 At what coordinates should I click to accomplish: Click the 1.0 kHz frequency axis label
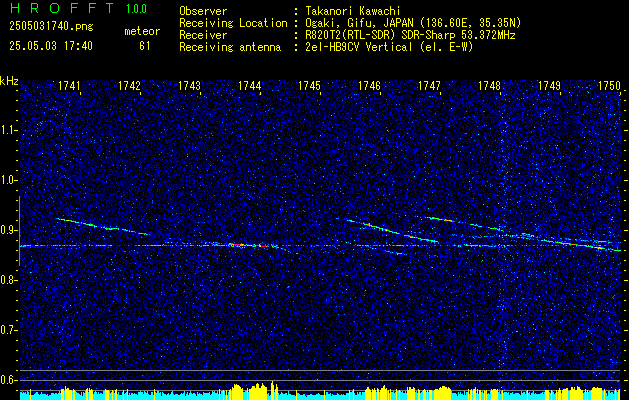pos(8,180)
